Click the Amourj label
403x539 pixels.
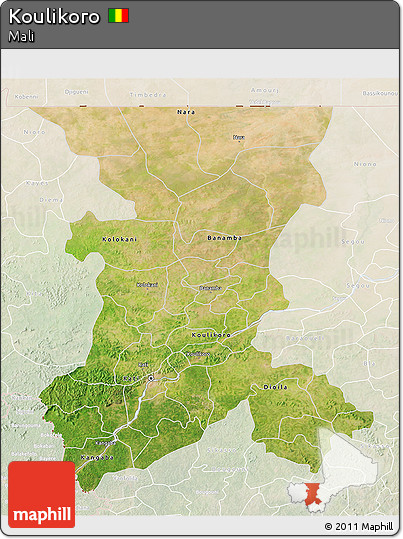(264, 90)
